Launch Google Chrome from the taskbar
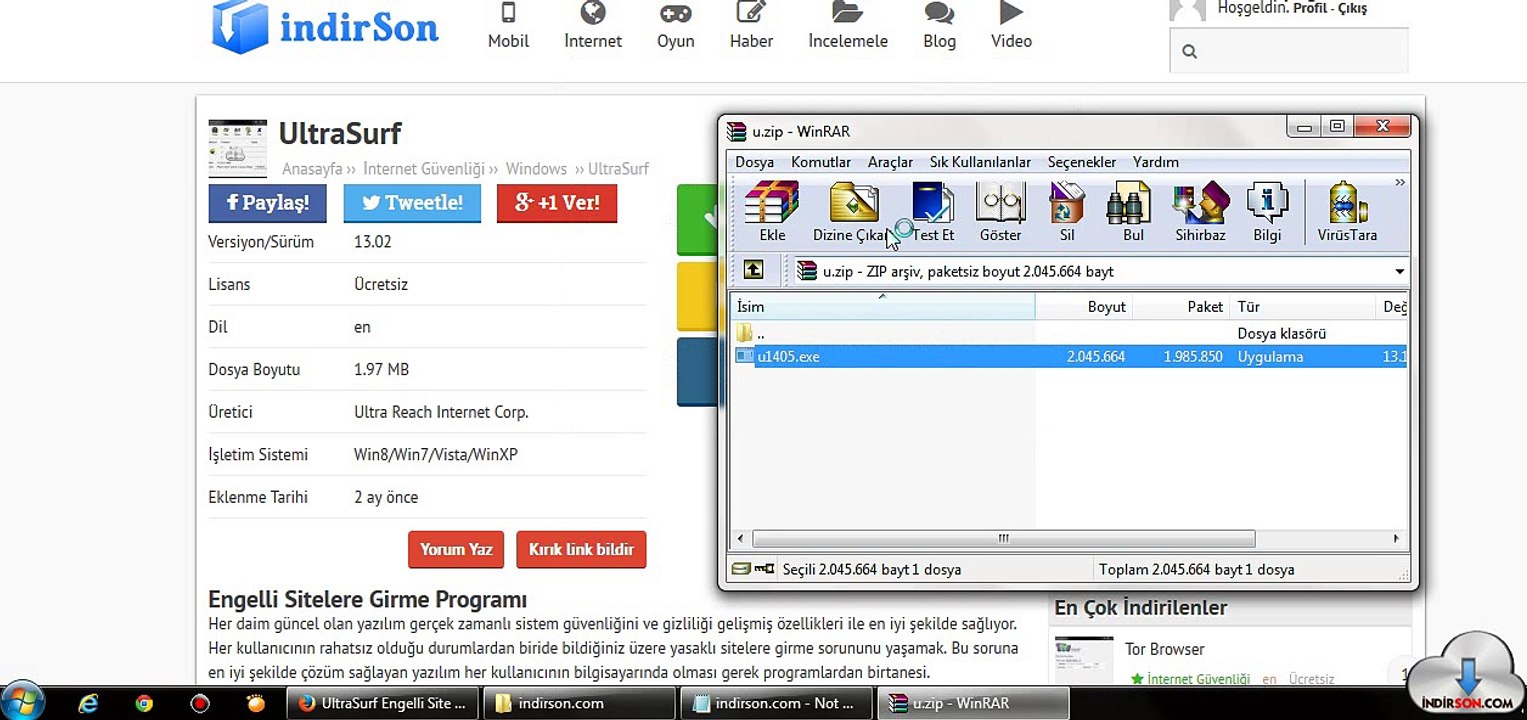This screenshot has height=720, width=1527. pyautogui.click(x=144, y=703)
